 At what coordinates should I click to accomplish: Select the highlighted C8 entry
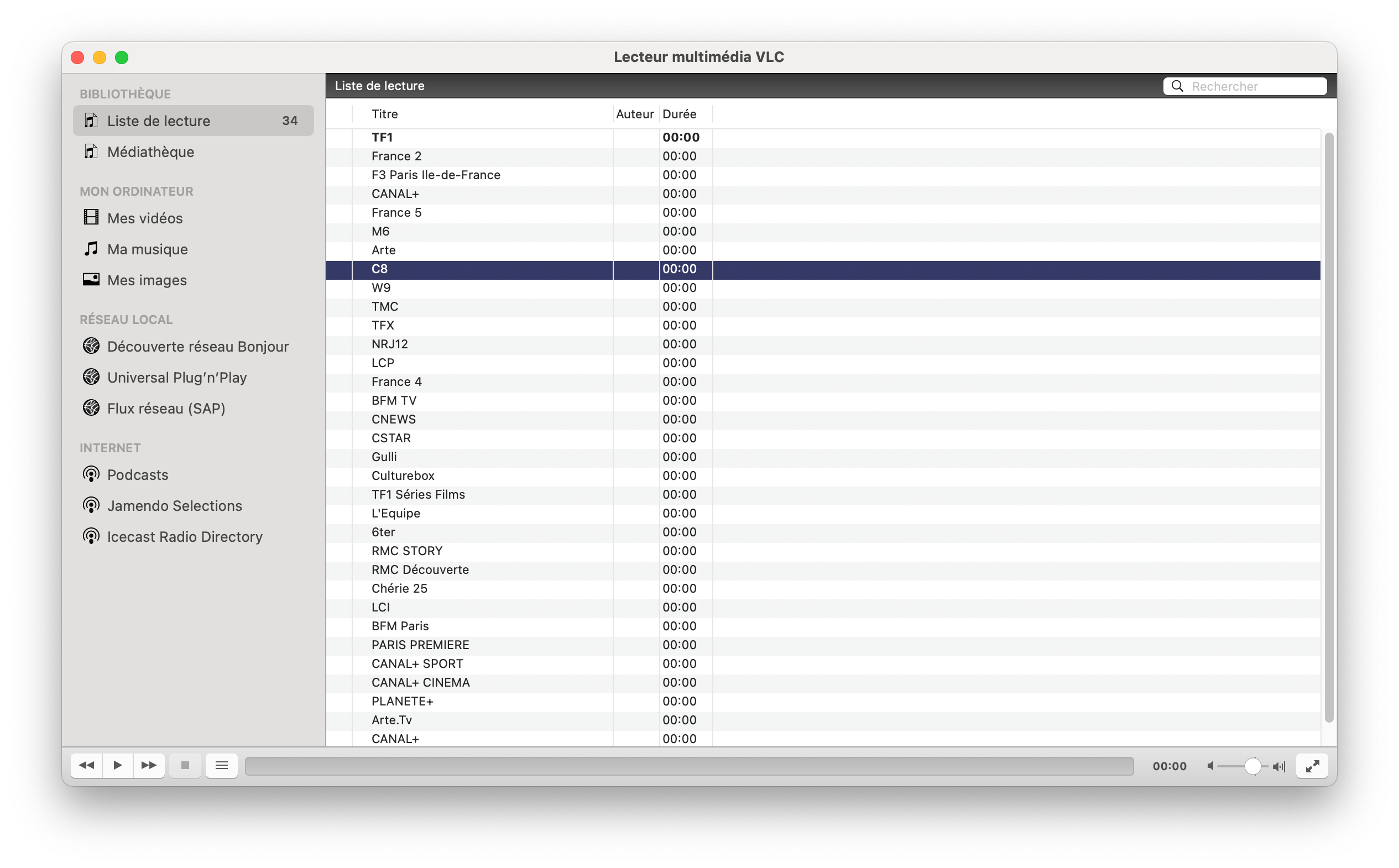point(823,269)
